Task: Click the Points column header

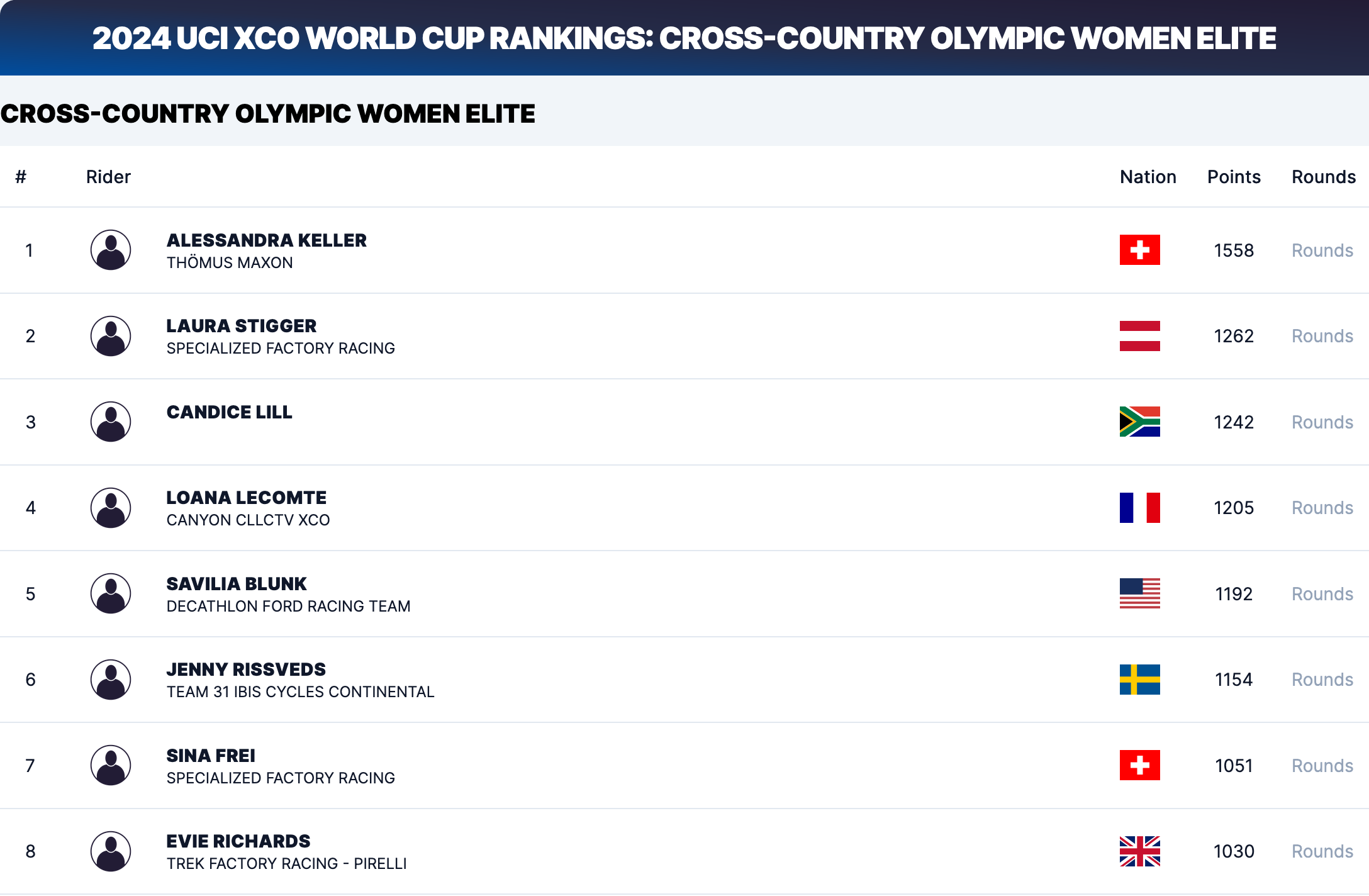Action: click(1234, 177)
